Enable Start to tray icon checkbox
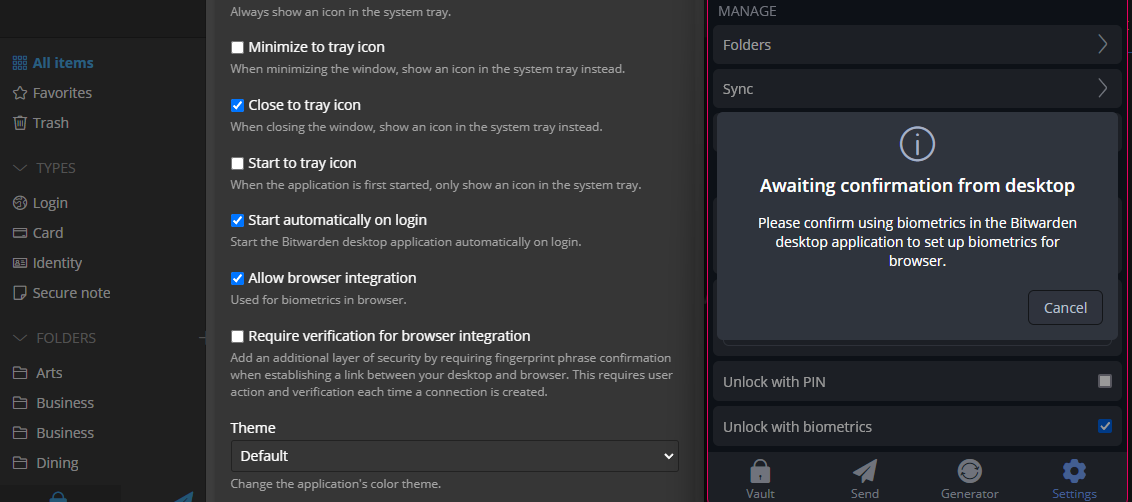1132x502 pixels. coord(237,163)
